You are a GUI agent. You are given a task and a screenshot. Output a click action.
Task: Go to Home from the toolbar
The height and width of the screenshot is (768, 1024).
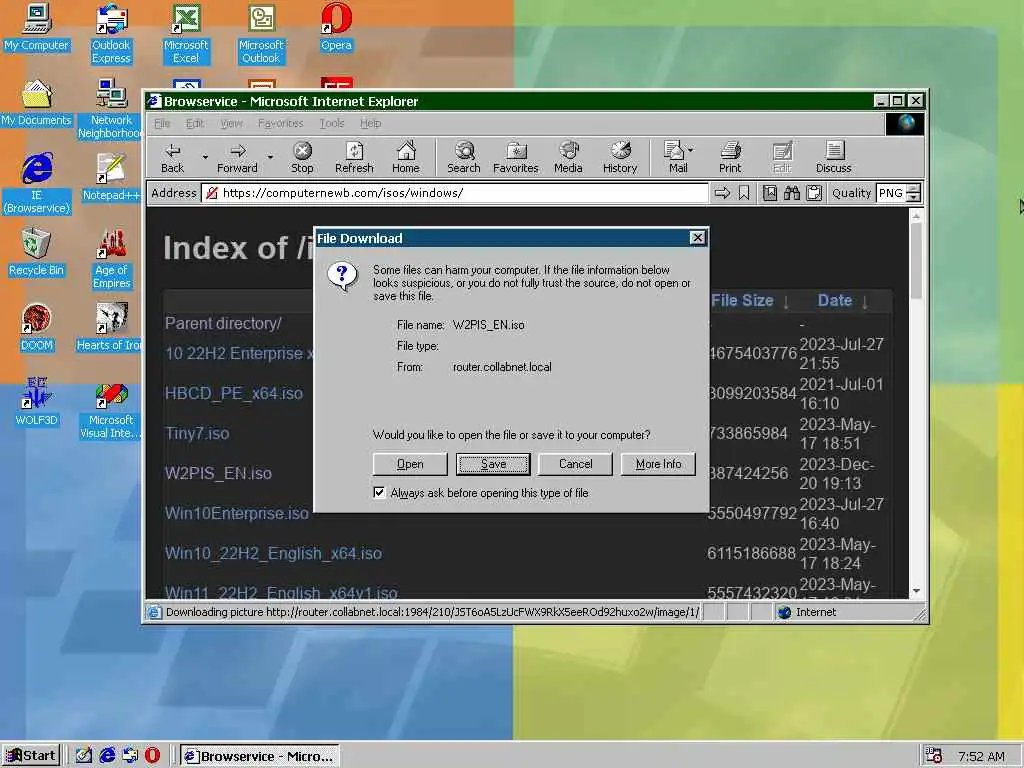point(406,157)
